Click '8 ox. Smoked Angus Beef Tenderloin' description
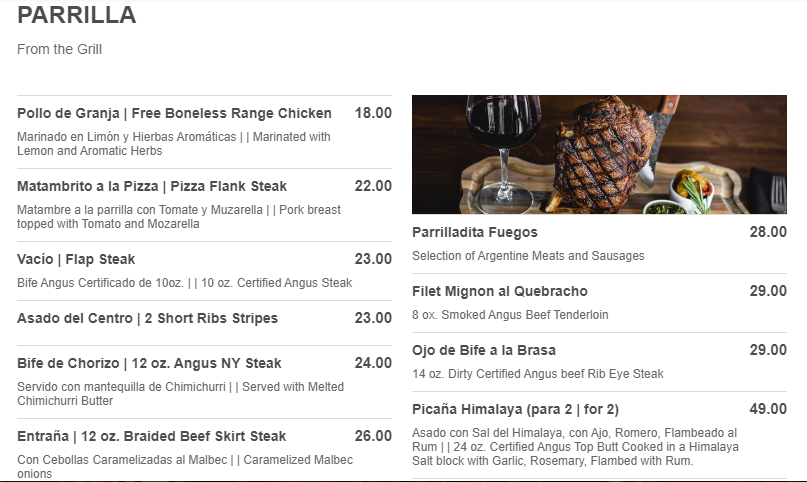 coord(510,315)
